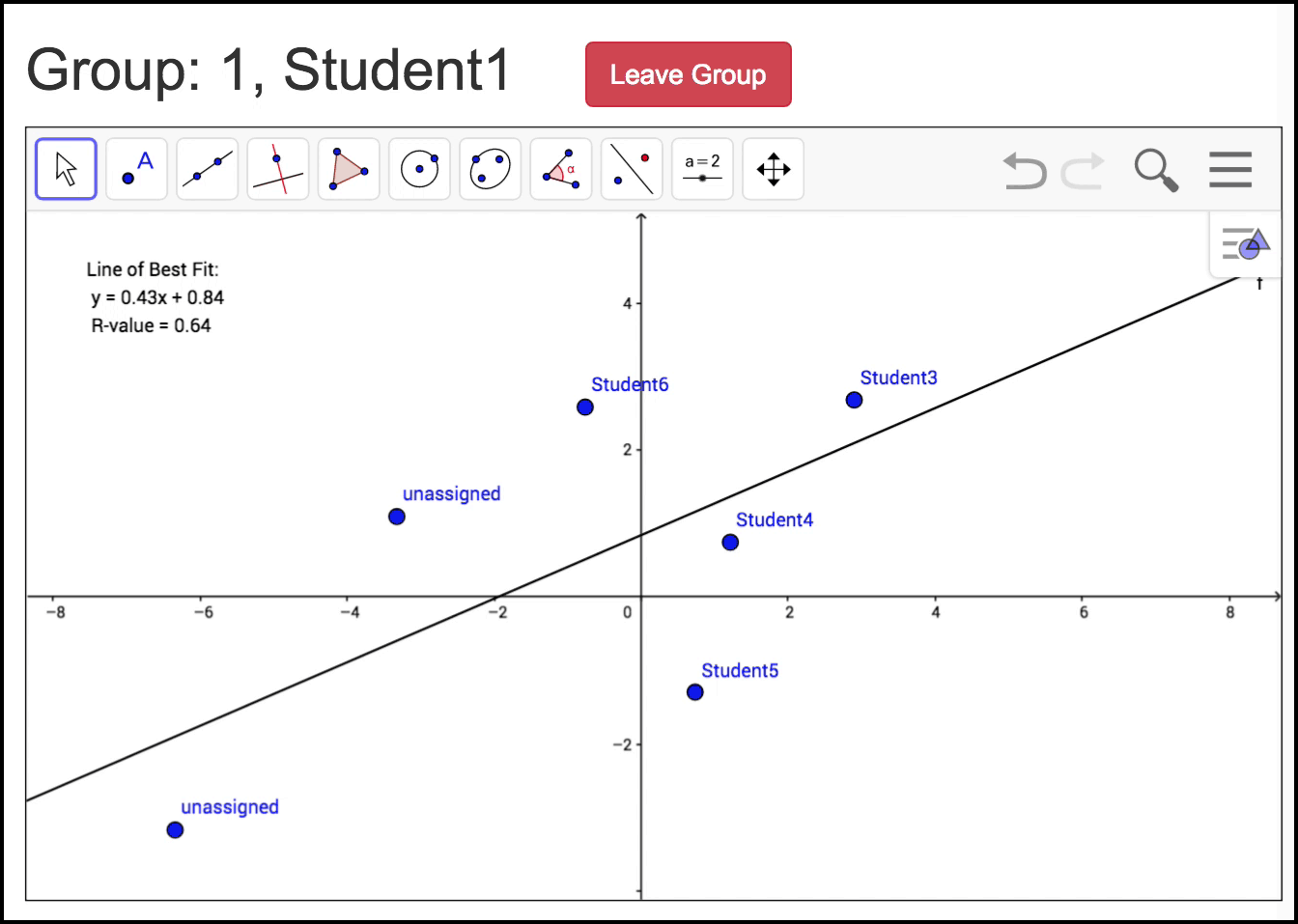The image size is (1298, 924).
Task: Pick the Polygon tool
Action: coord(349,169)
